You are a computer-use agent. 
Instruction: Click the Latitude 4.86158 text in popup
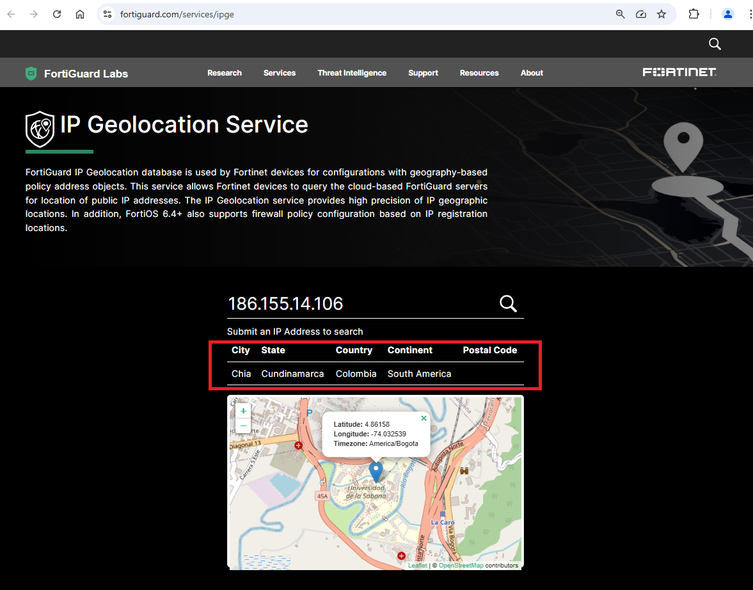362,424
